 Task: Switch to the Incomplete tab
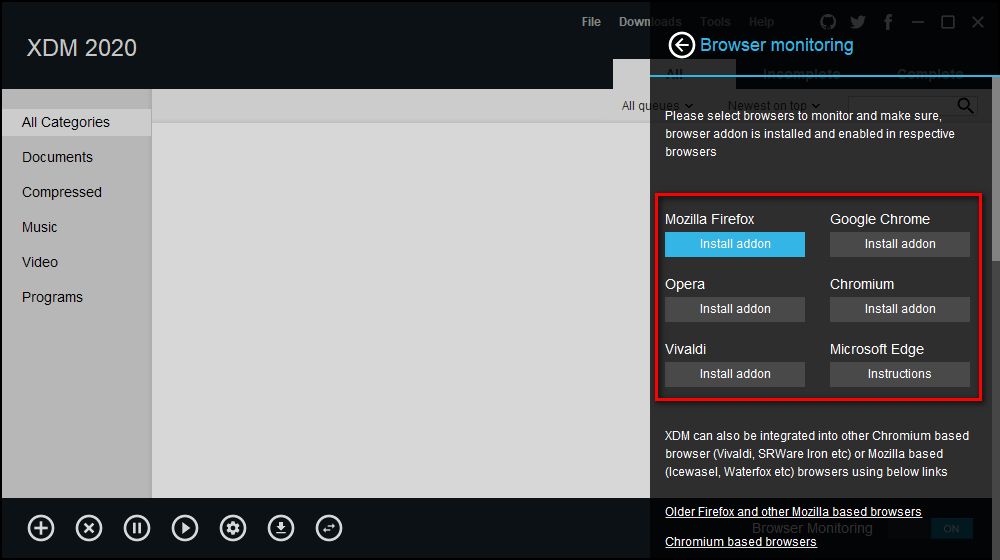[801, 74]
